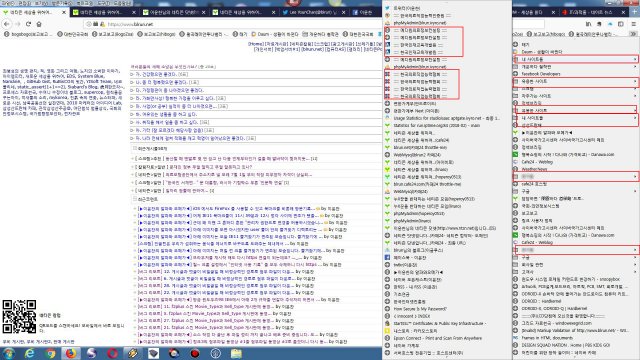Open the Windows Start orb

(x=9, y=353)
